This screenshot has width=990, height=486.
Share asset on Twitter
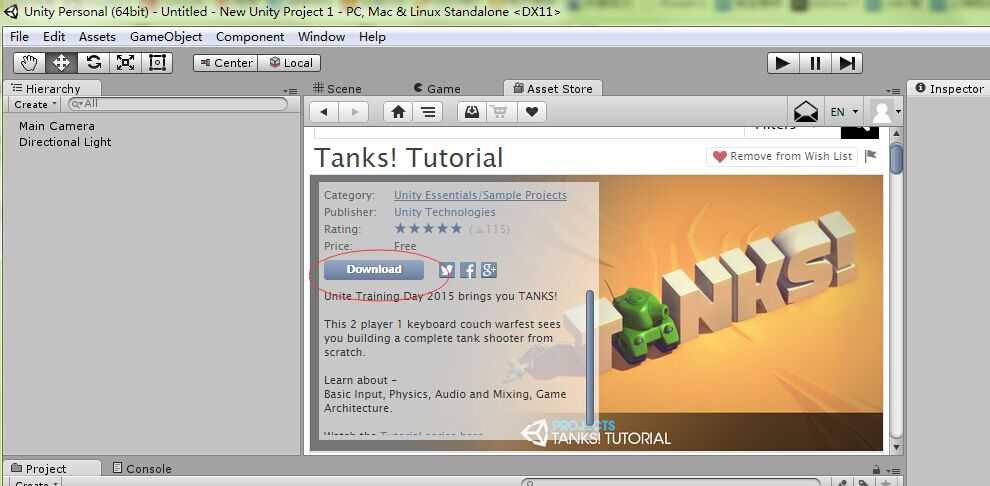447,270
